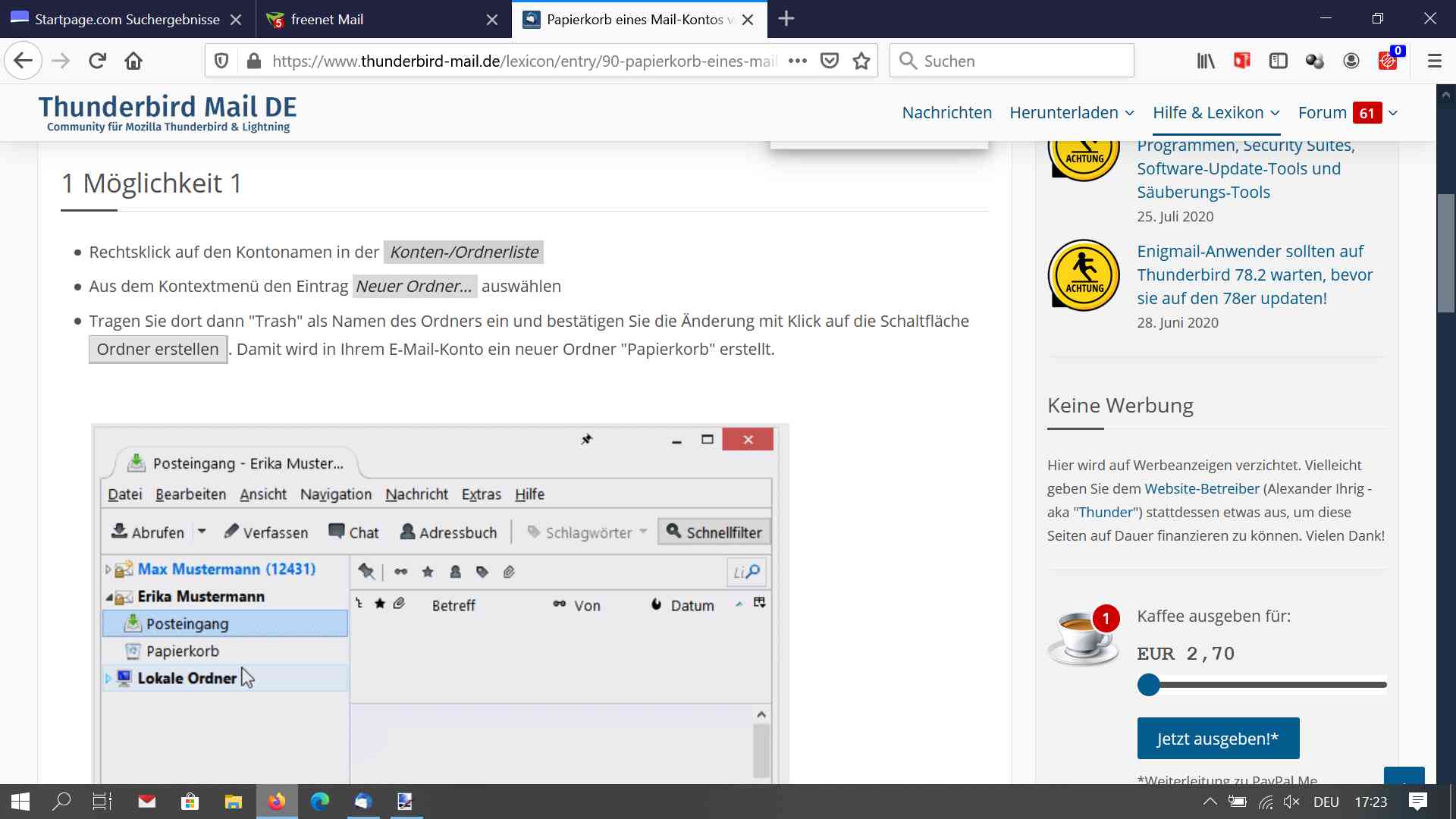Click the Jetzt ausgeben! button
Image resolution: width=1456 pixels, height=819 pixels.
[1218, 738]
